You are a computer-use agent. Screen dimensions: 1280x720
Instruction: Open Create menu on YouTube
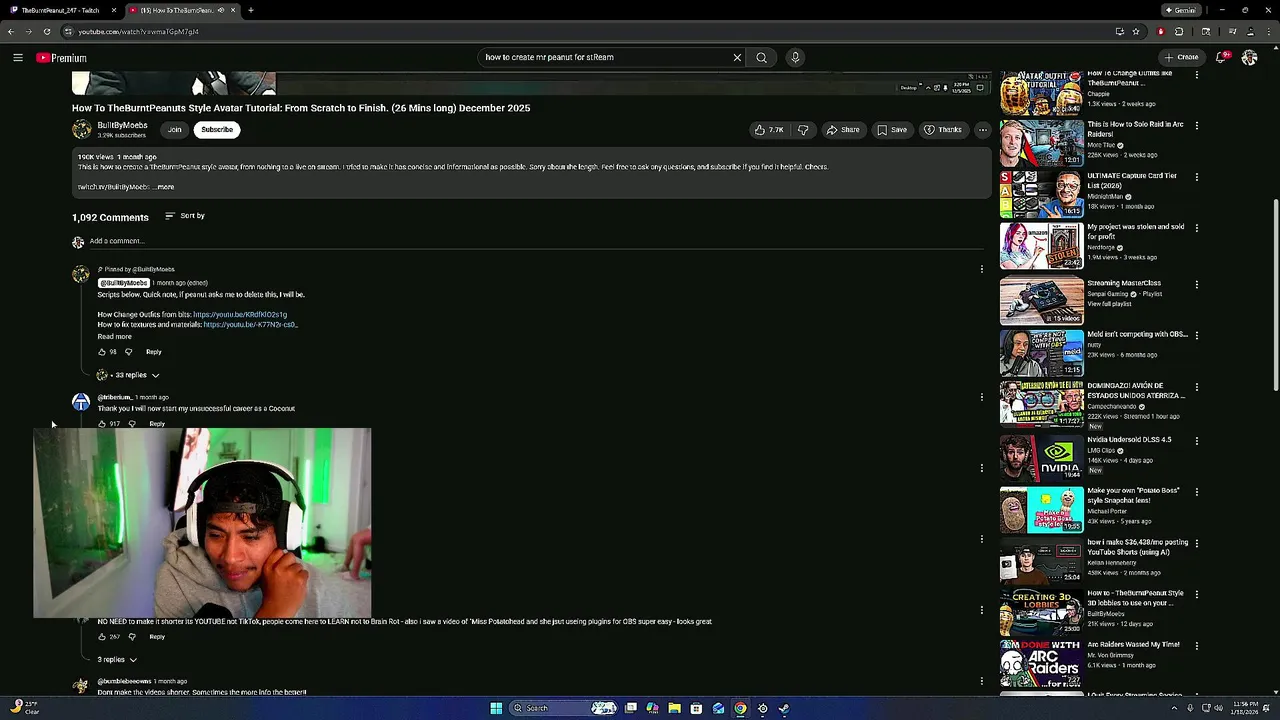pos(1181,58)
